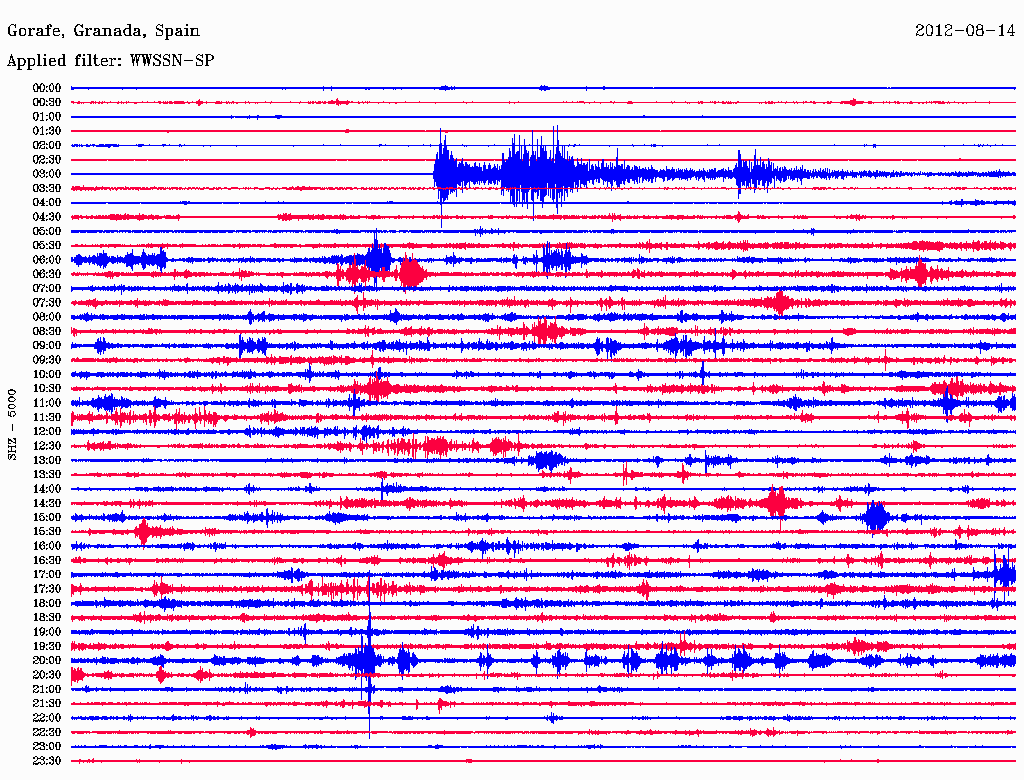
Task: Select the 03:00 time label
Action: pyautogui.click(x=46, y=174)
